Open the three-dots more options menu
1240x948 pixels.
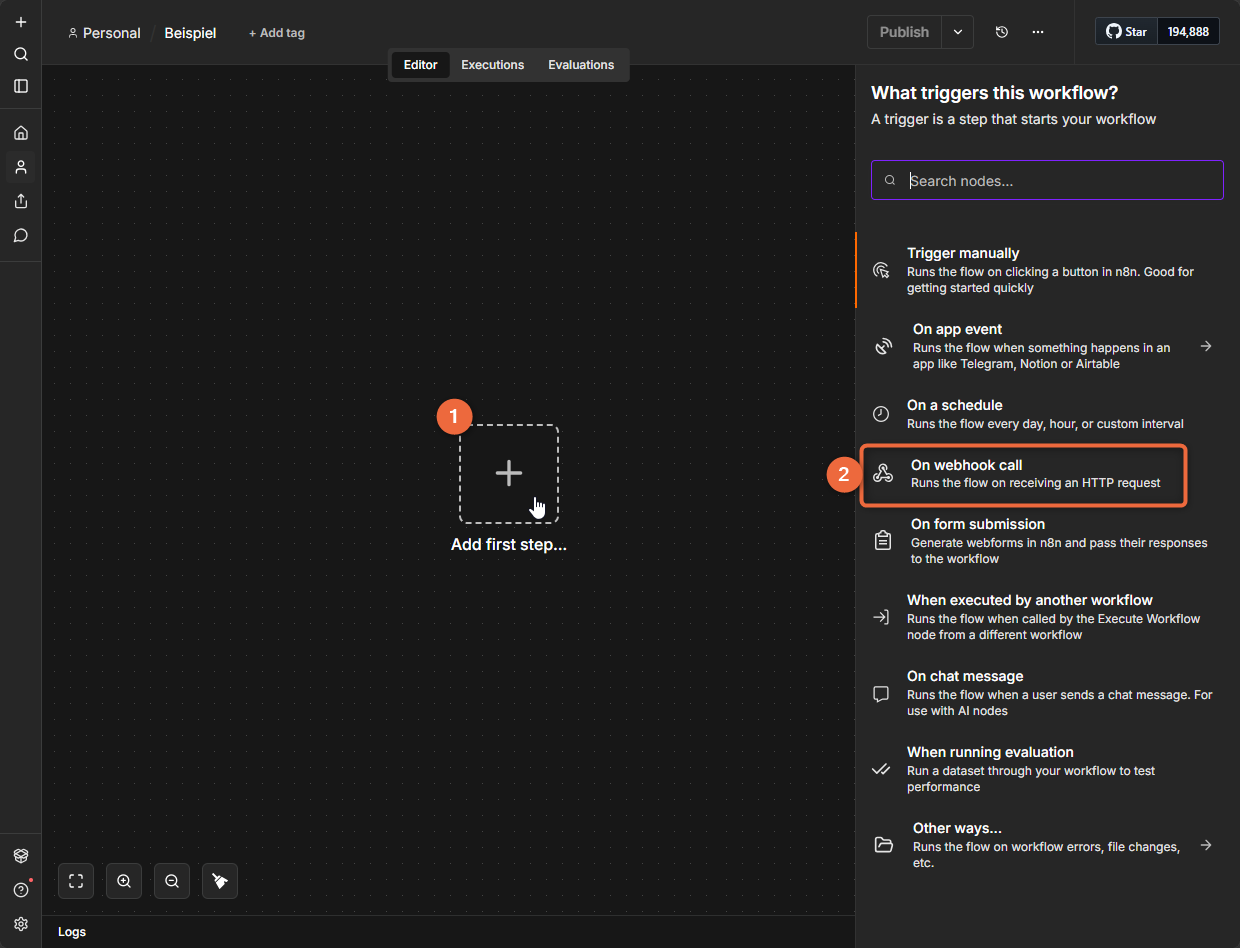point(1038,32)
